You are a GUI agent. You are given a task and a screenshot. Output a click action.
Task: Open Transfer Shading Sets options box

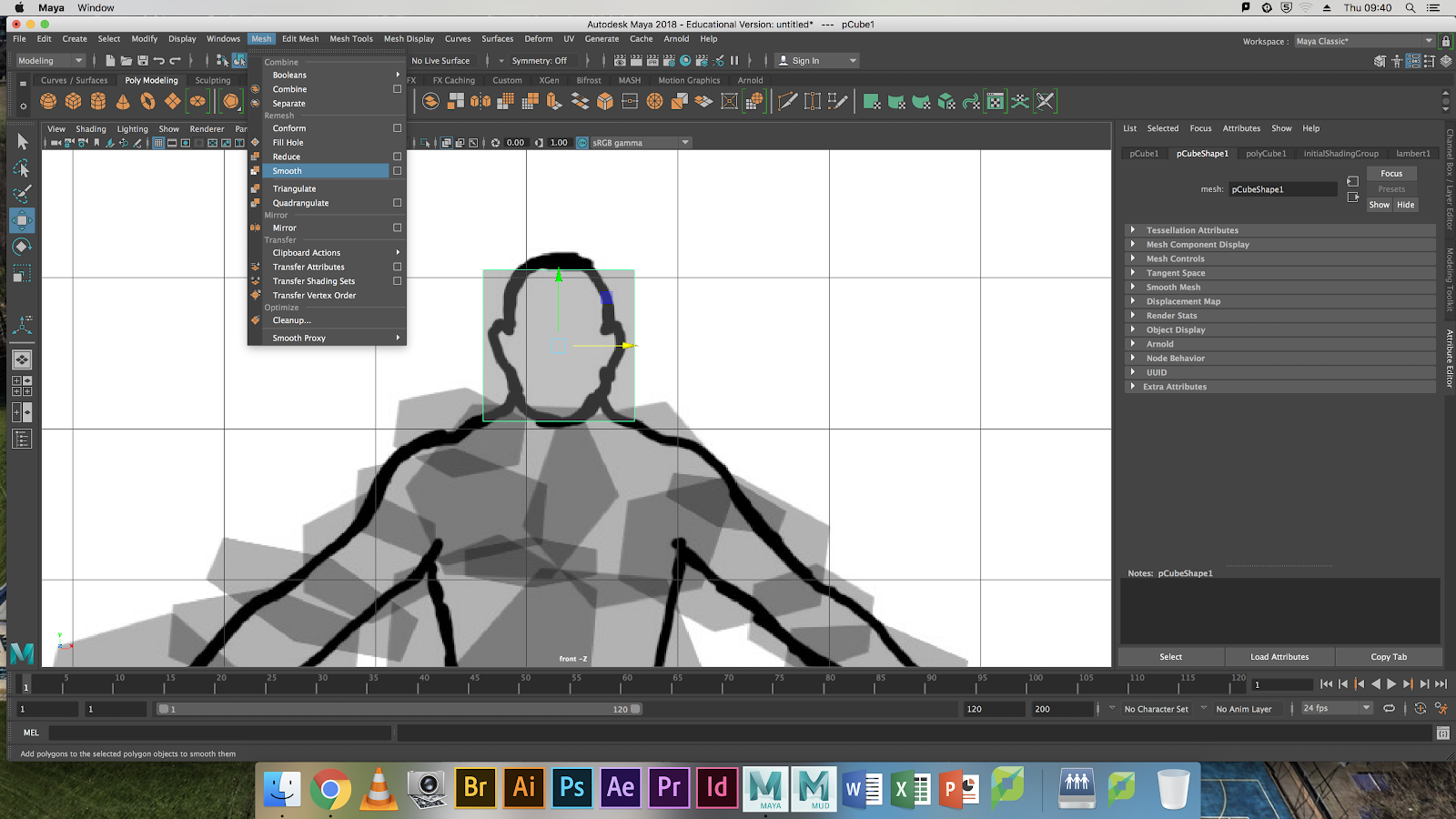[x=397, y=281]
